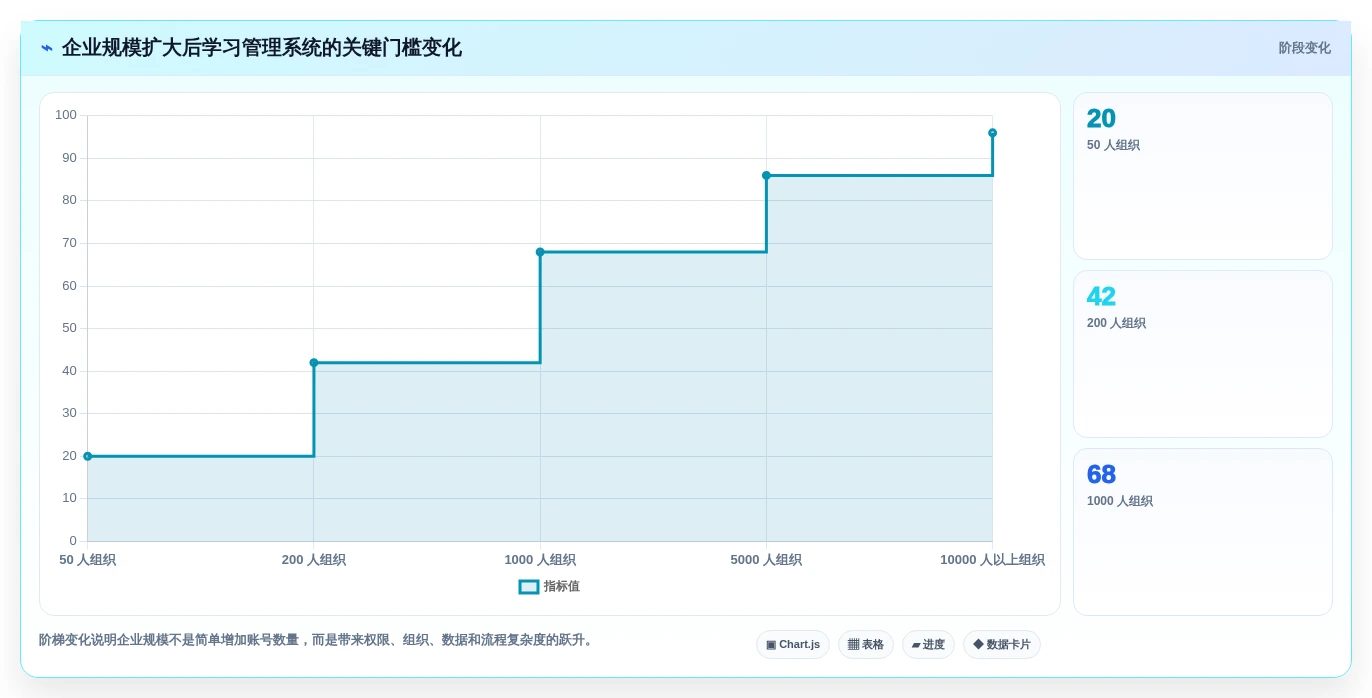Screen dimensions: 1372x698
Task: Click the lightning icon beside the title
Action: [46, 48]
